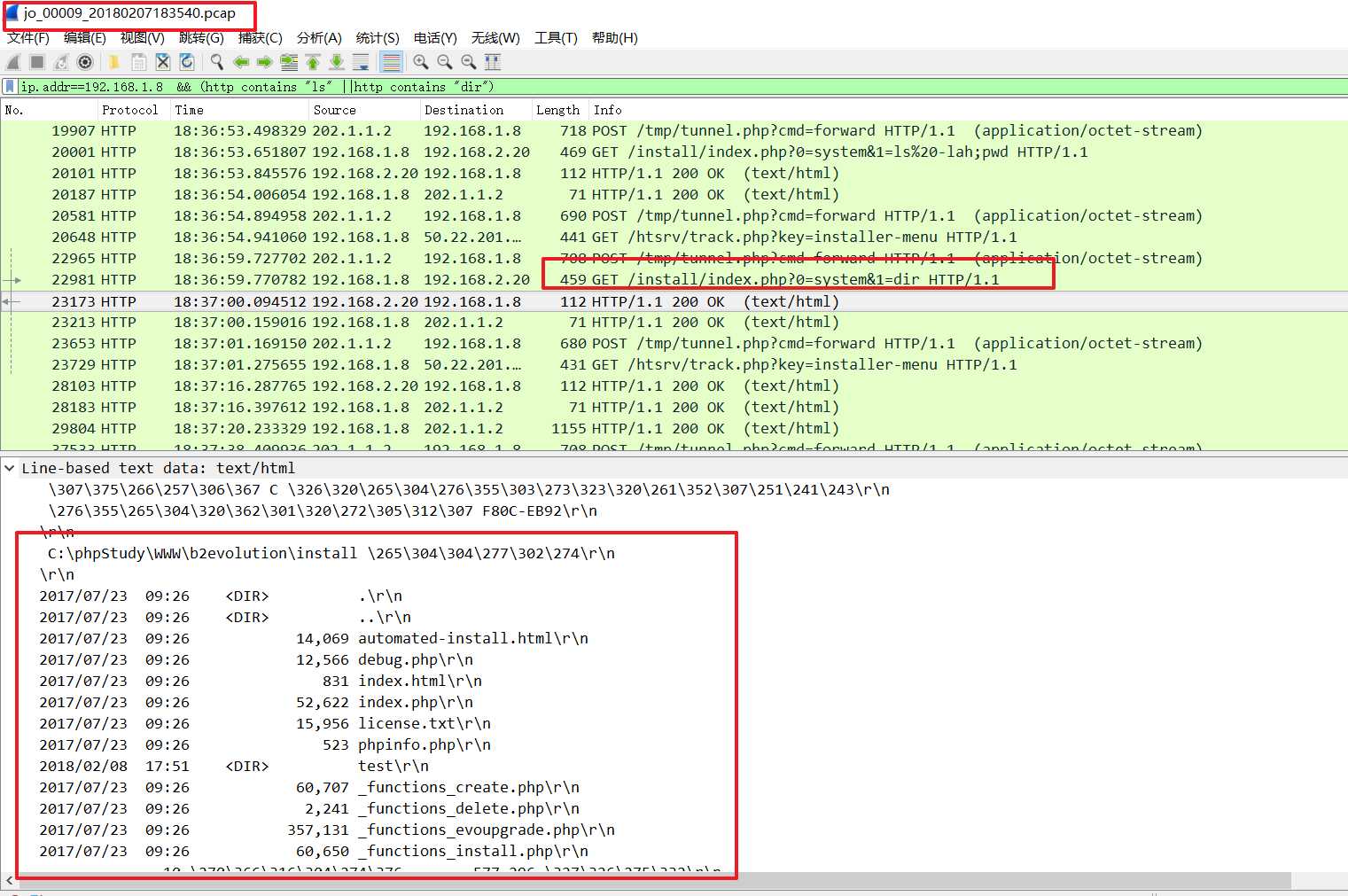Click inside the display filter field

coord(682,87)
